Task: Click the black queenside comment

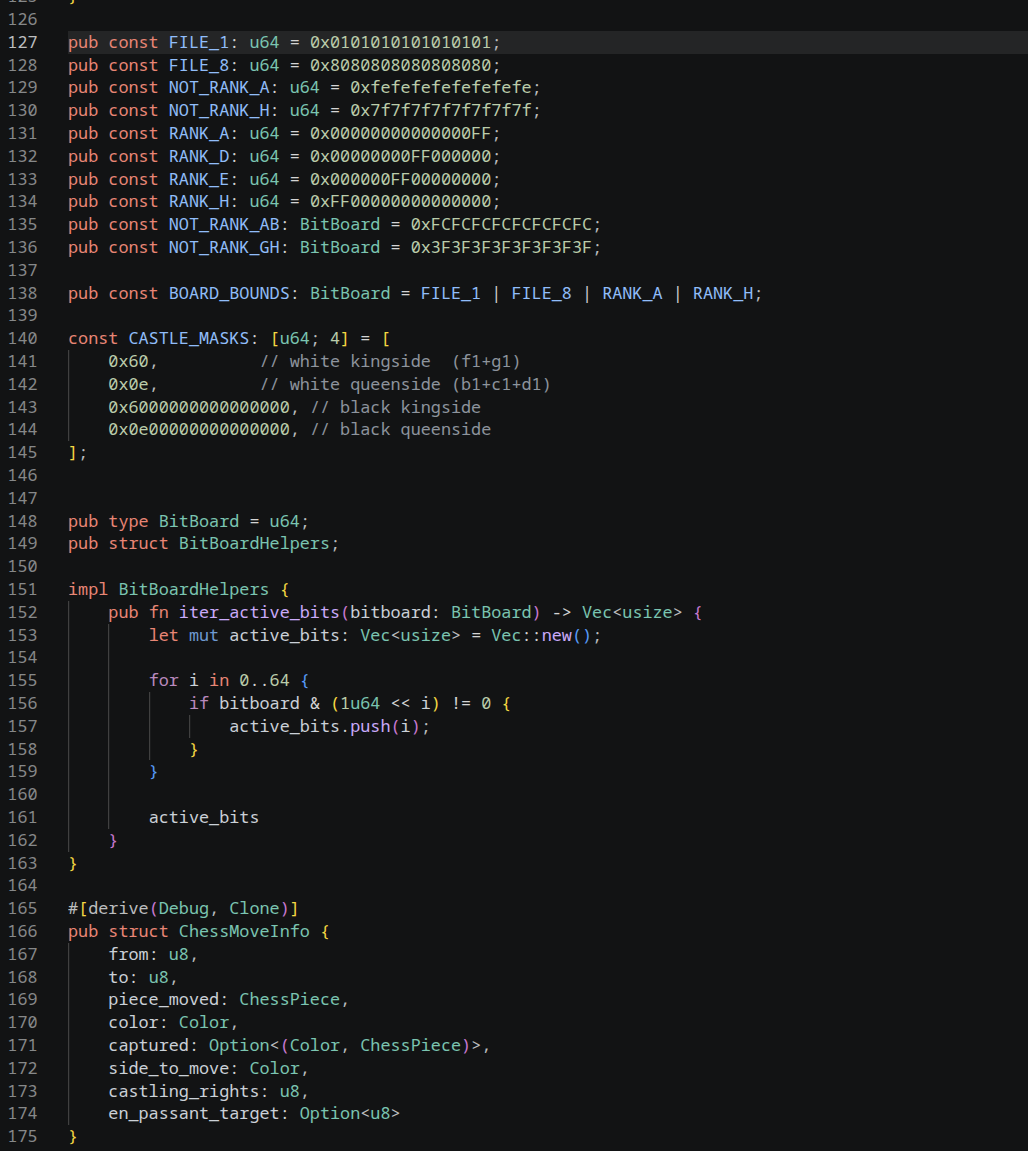Action: 400,430
